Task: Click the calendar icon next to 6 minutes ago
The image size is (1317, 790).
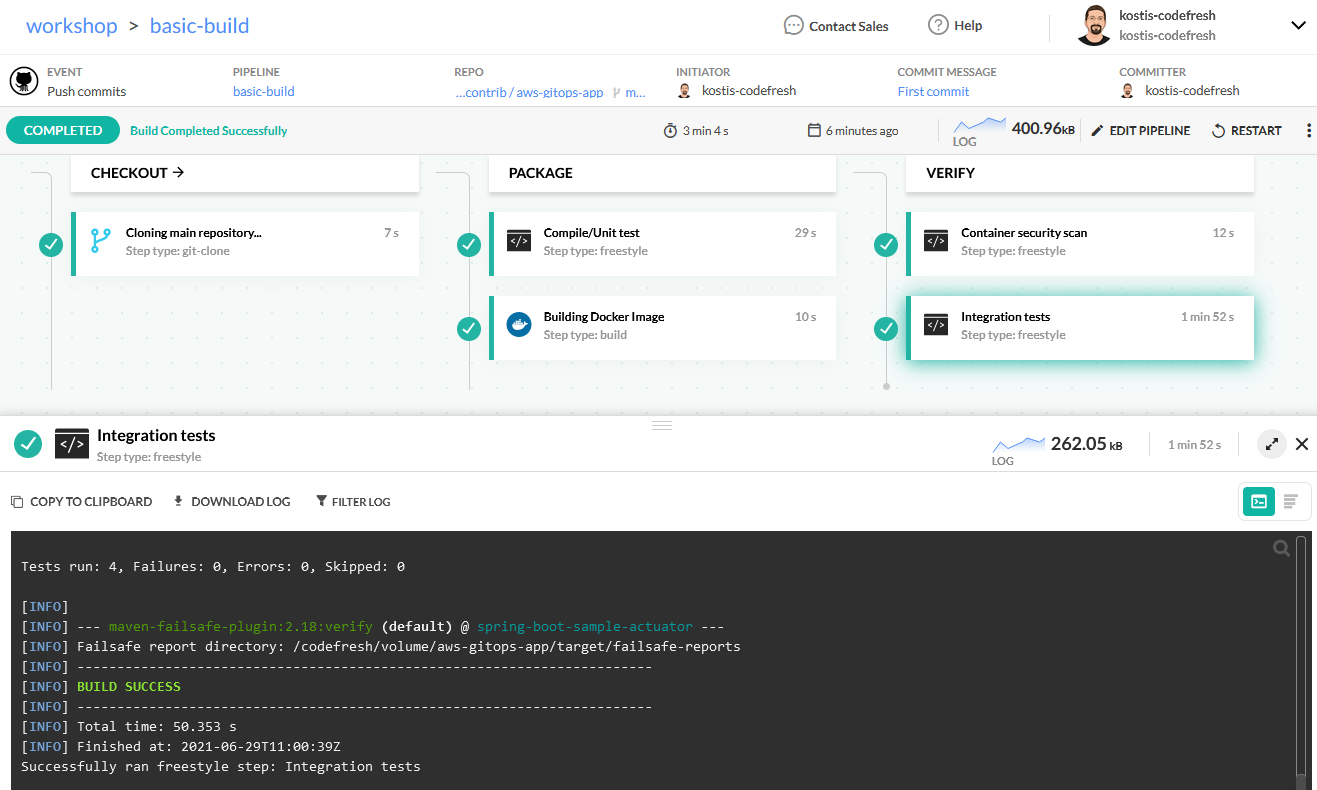Action: pyautogui.click(x=814, y=131)
